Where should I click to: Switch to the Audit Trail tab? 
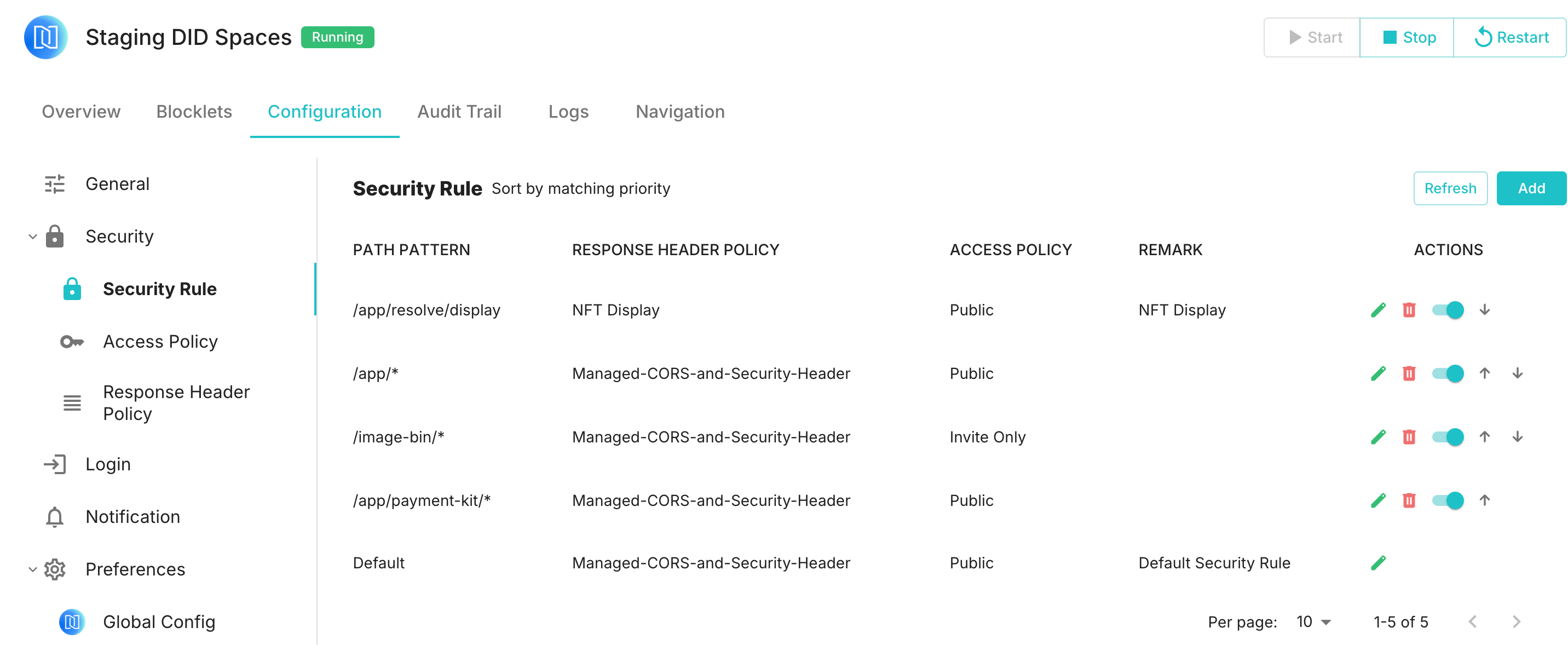coord(459,111)
